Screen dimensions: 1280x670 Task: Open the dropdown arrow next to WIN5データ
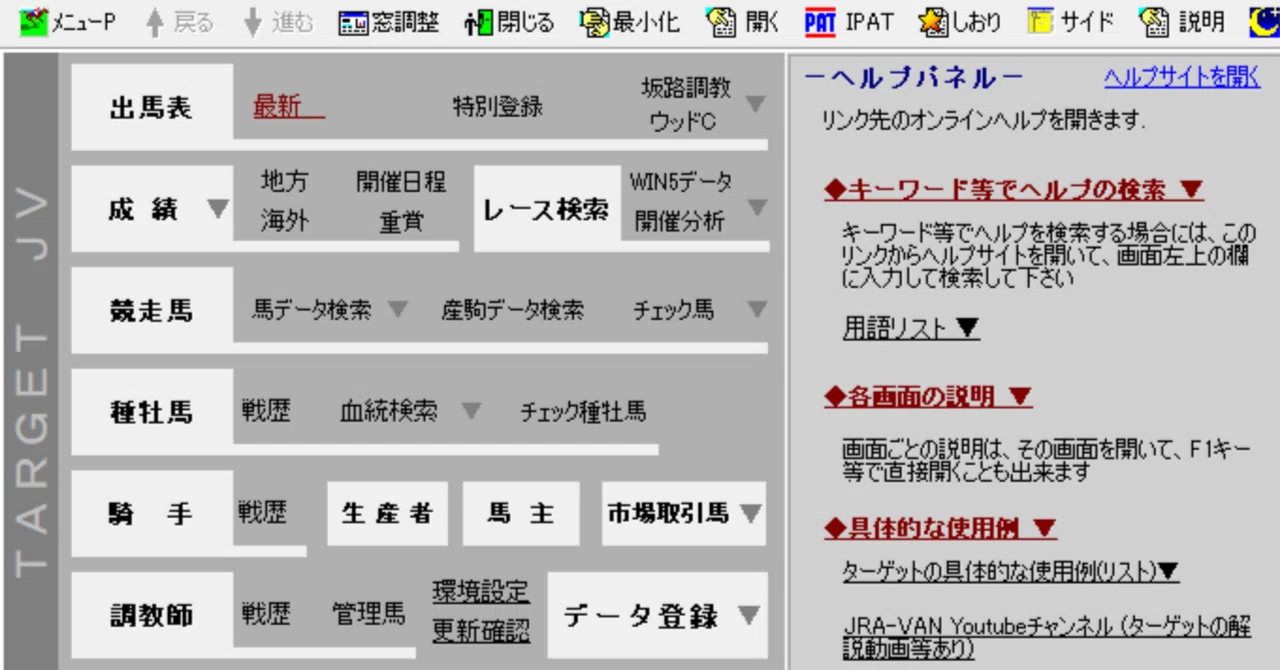pyautogui.click(x=757, y=208)
